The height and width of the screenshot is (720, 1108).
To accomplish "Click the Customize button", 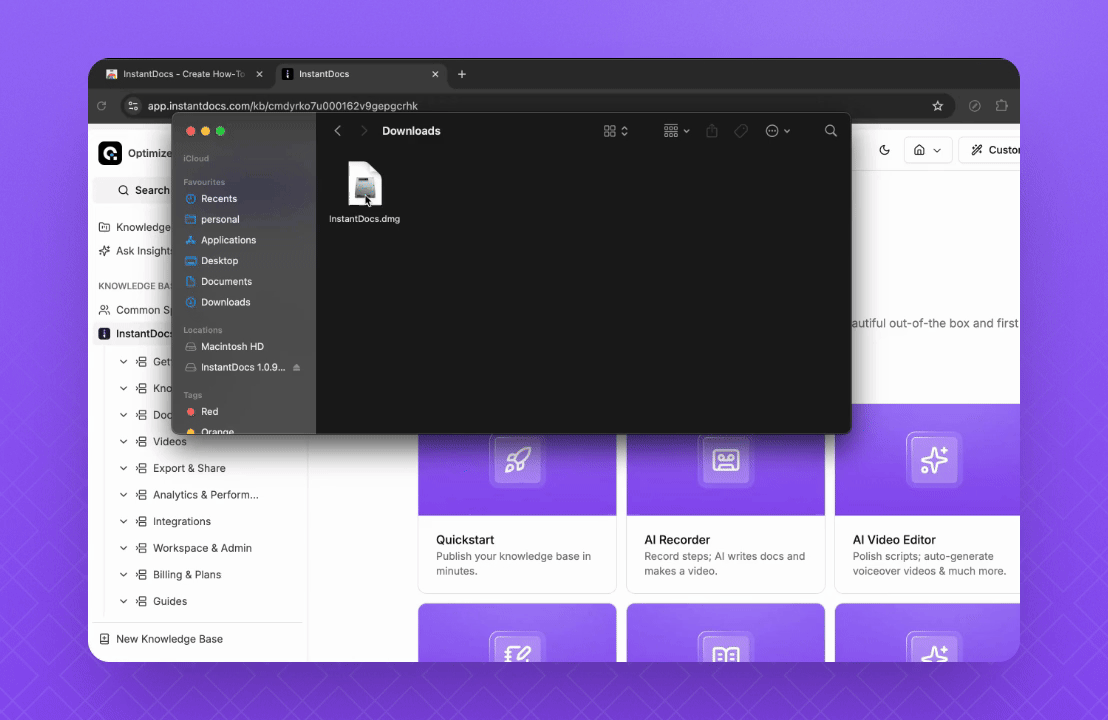I will point(989,150).
